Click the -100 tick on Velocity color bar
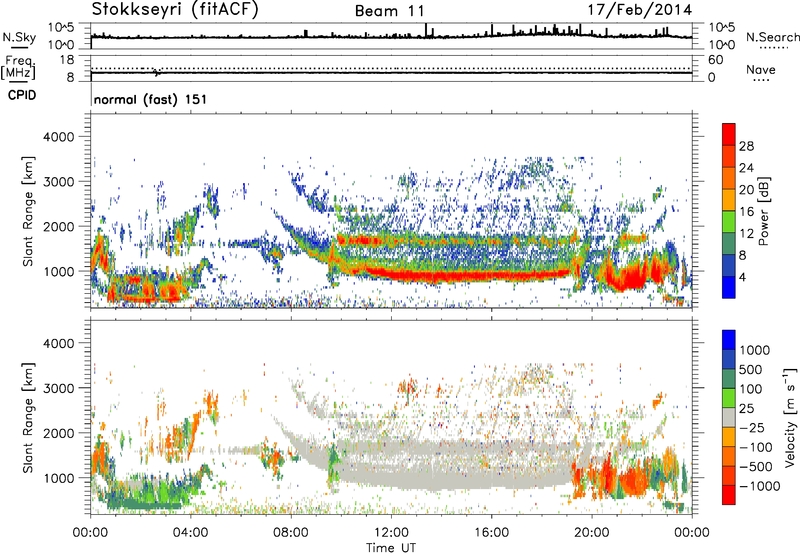This screenshot has width=800, height=554. click(755, 447)
